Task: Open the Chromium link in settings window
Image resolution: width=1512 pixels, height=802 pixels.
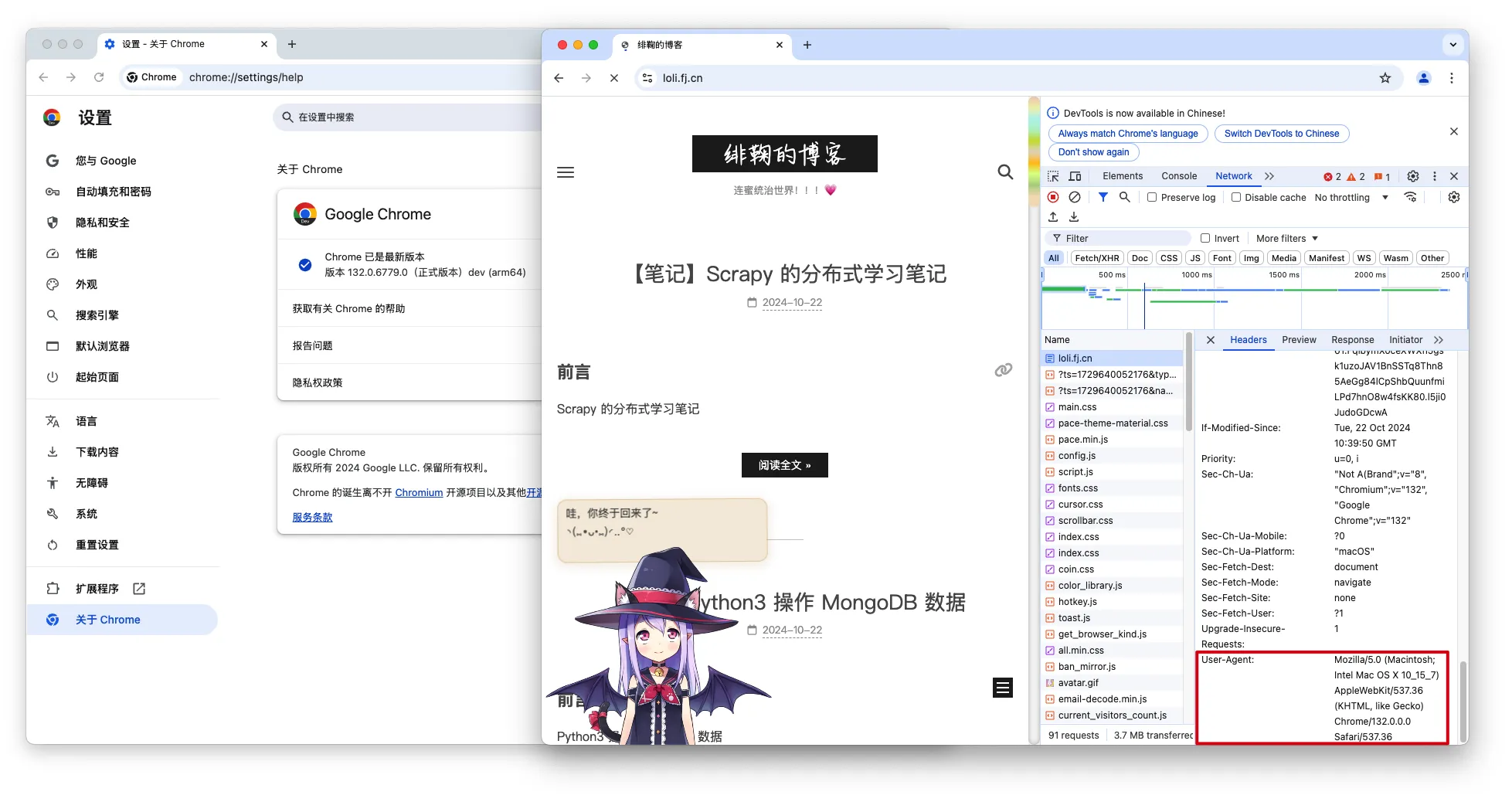Action: pyautogui.click(x=419, y=492)
